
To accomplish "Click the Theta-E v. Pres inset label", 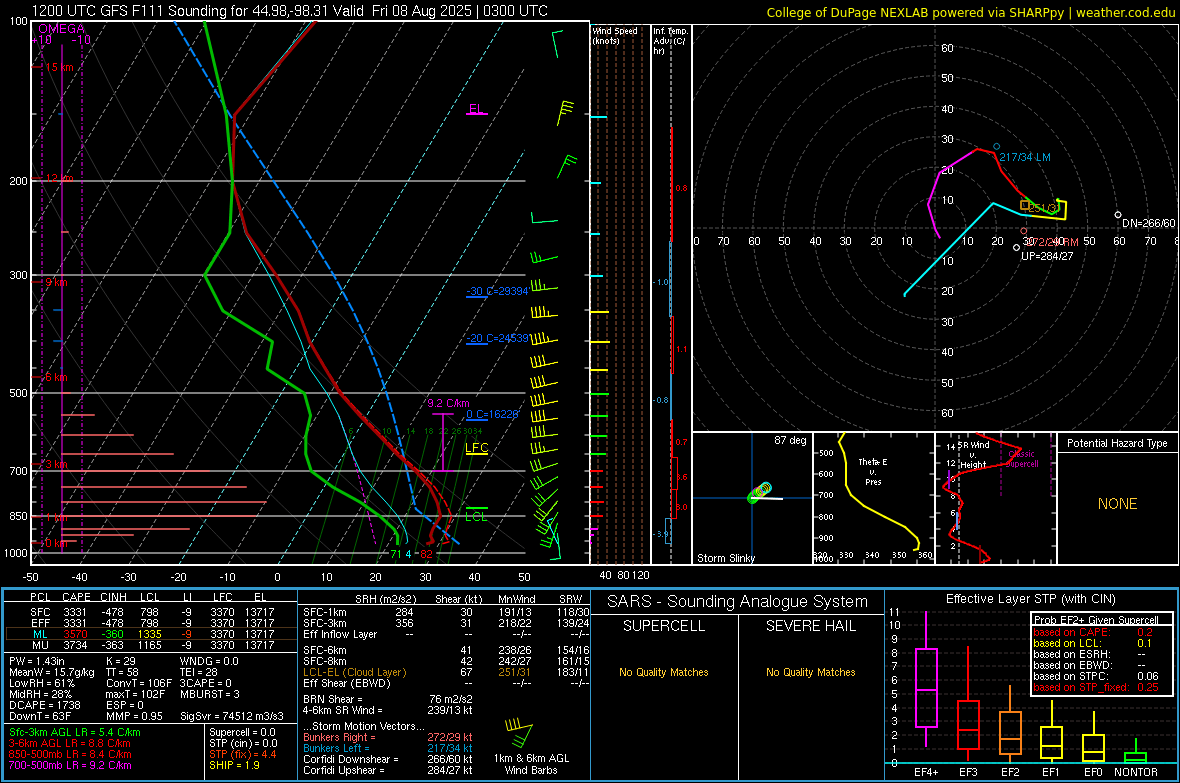I will point(873,471).
